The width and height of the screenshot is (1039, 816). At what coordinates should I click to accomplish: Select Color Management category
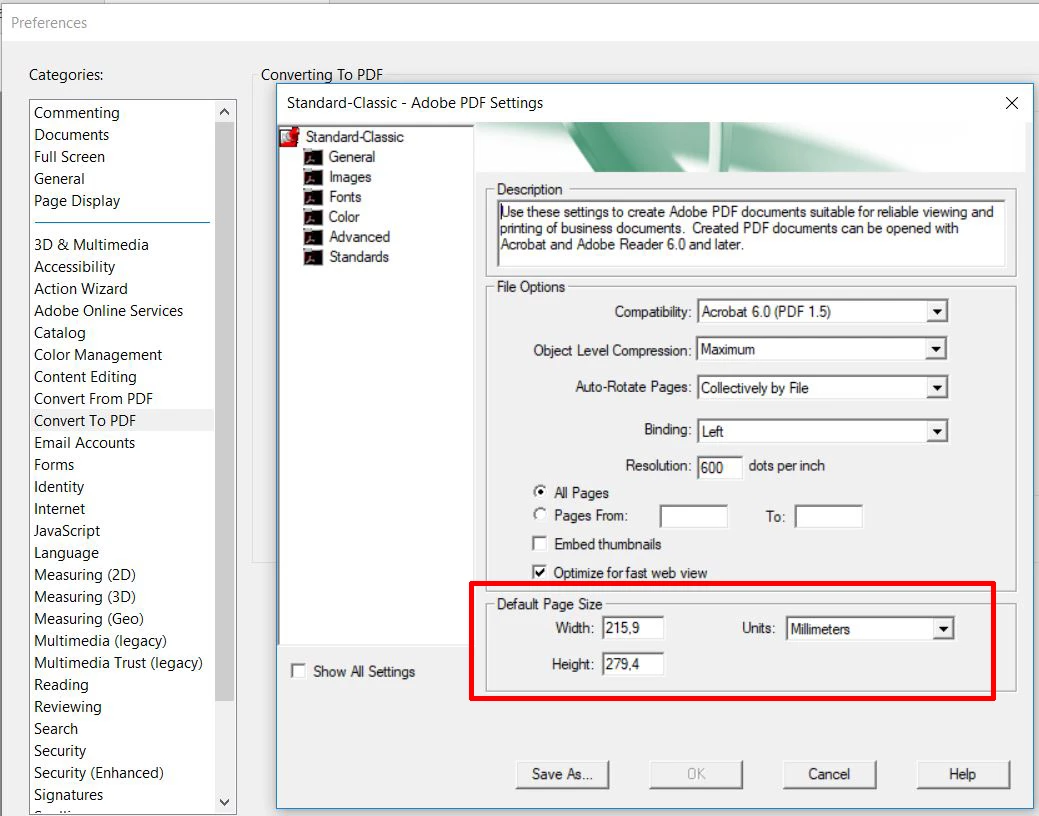tap(98, 355)
